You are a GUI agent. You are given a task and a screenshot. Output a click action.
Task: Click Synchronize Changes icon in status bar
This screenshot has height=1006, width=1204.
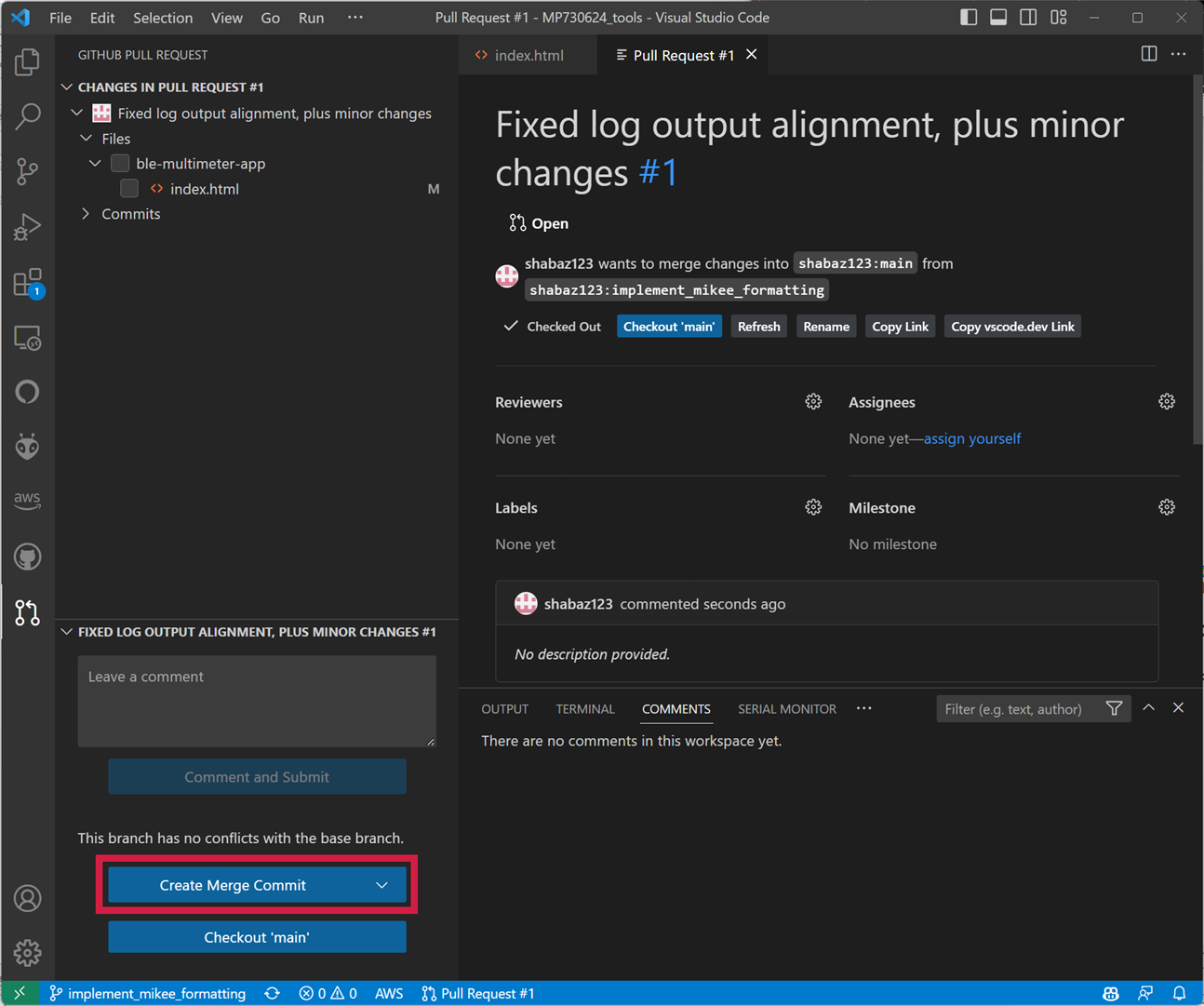coord(272,993)
